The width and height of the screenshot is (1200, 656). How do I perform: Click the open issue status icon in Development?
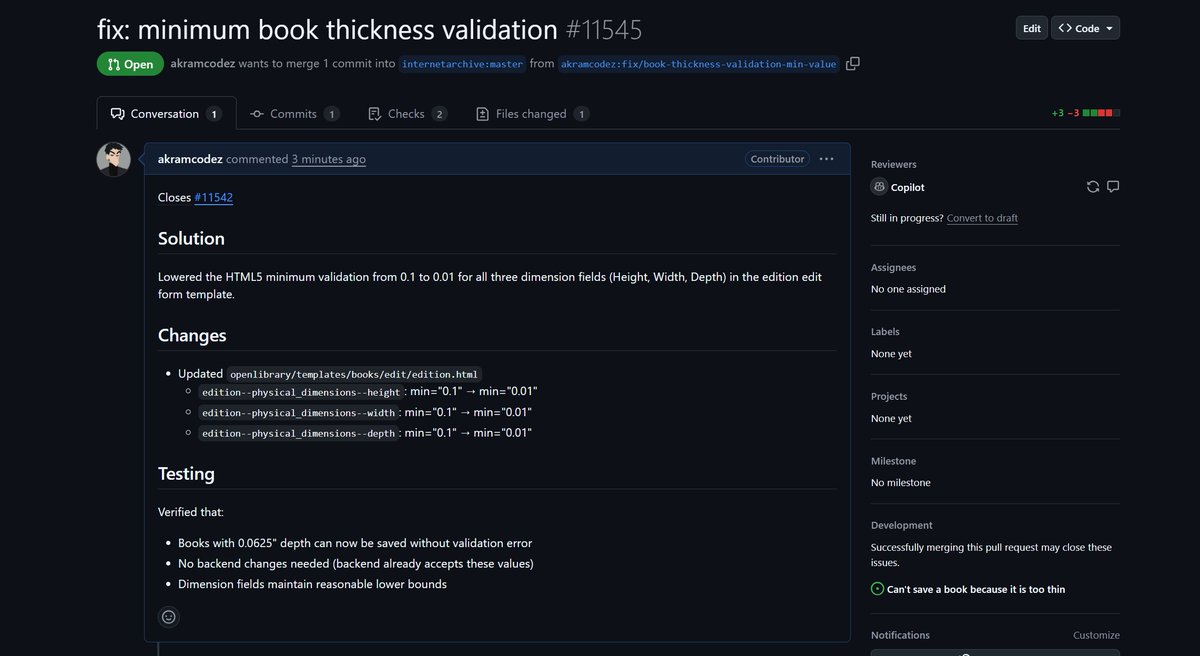pos(877,589)
